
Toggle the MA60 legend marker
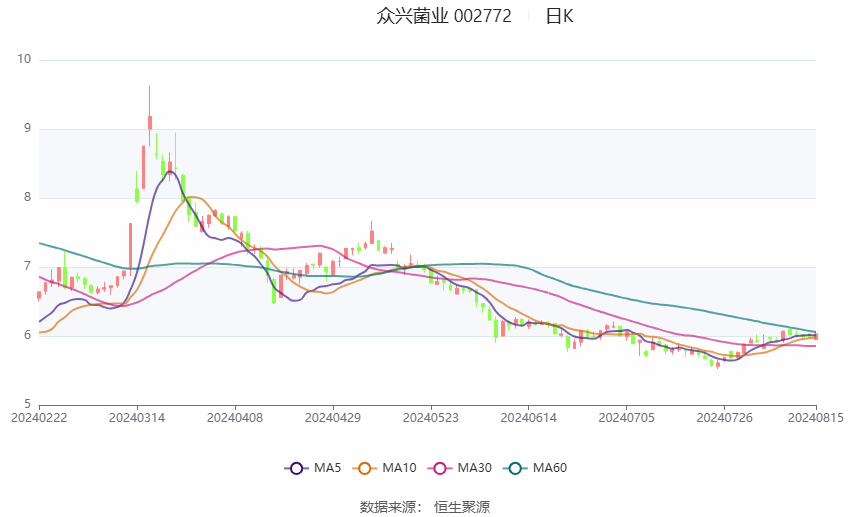point(516,468)
